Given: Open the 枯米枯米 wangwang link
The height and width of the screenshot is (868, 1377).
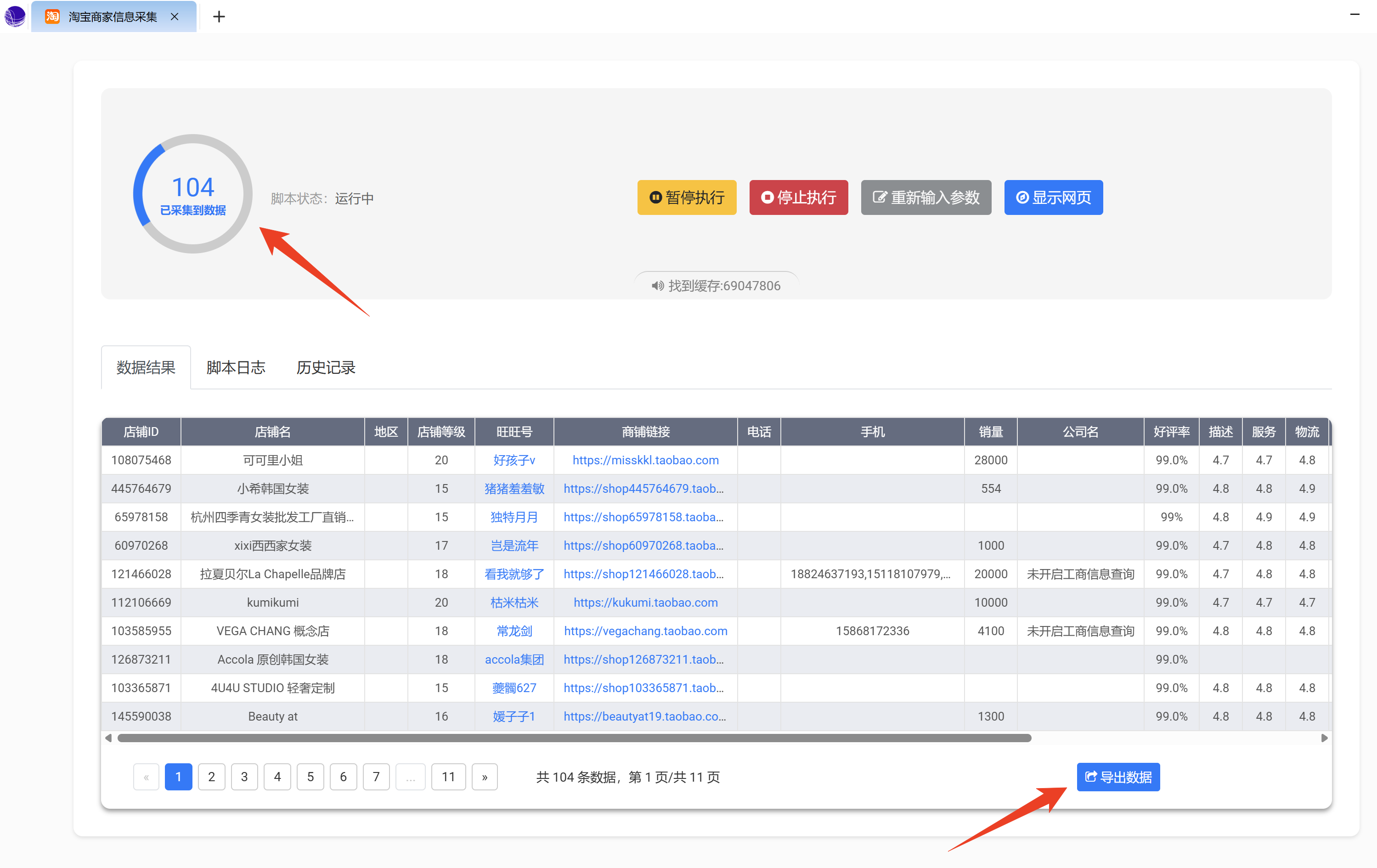Looking at the screenshot, I should pyautogui.click(x=514, y=603).
